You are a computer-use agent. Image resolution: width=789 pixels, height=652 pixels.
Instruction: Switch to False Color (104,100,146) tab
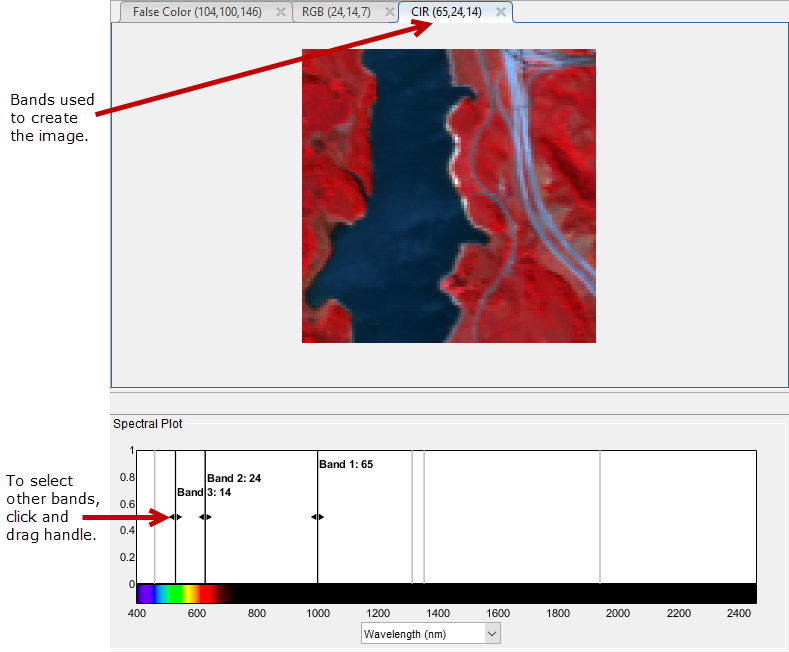click(197, 12)
